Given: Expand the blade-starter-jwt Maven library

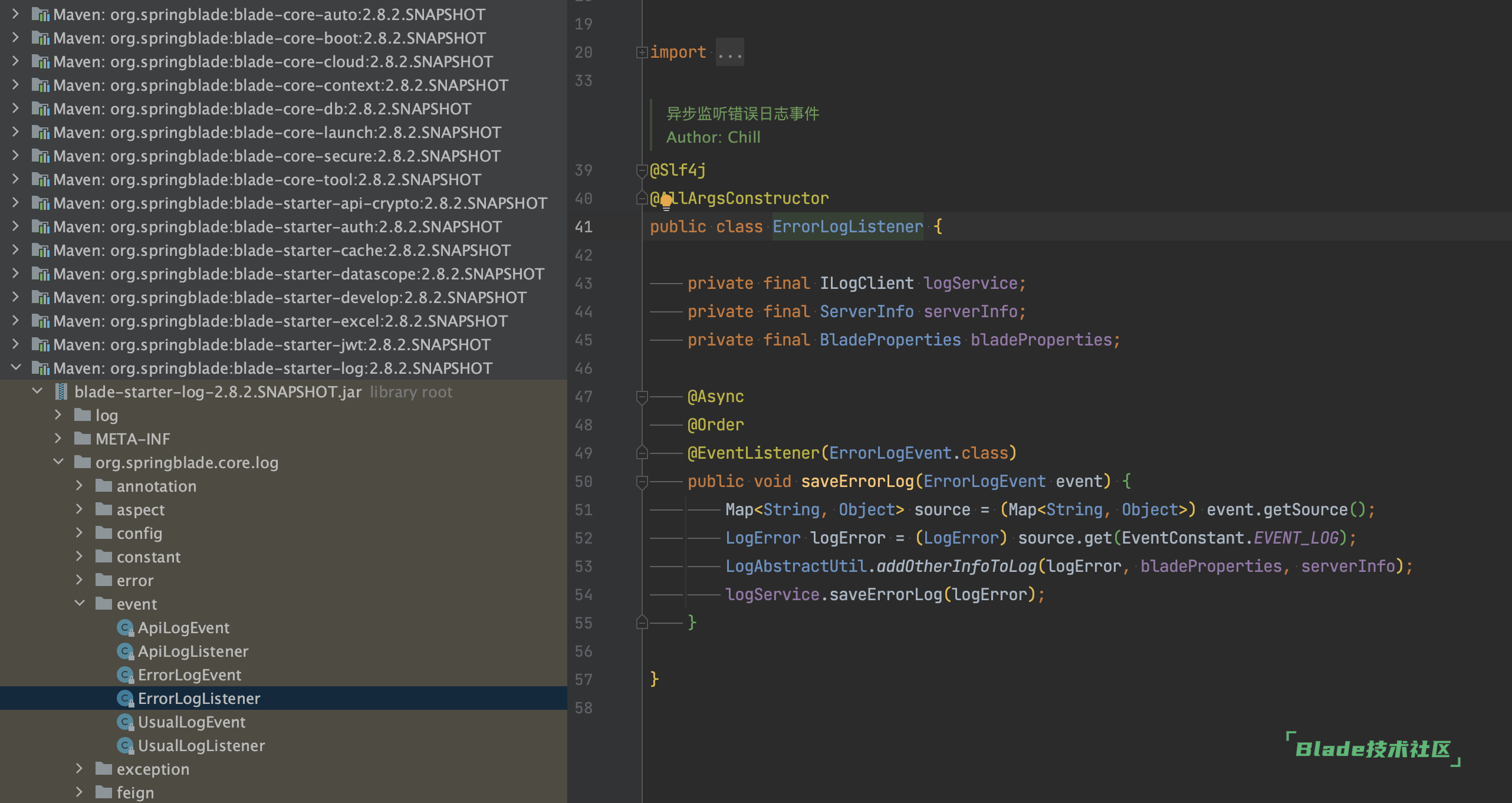Looking at the screenshot, I should pos(16,344).
